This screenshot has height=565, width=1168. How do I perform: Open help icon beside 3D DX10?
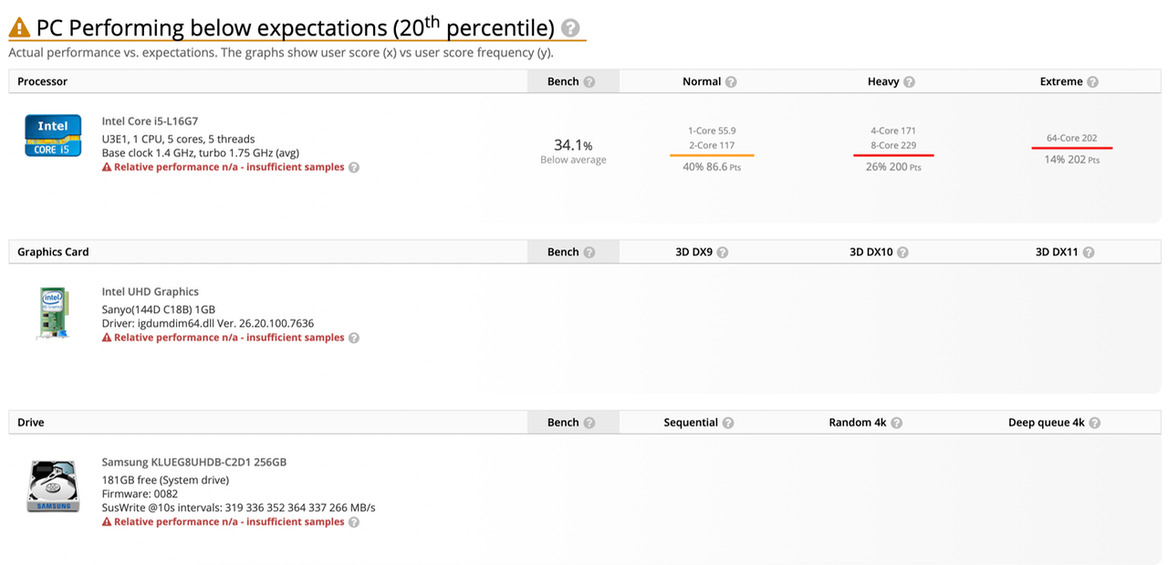(904, 253)
